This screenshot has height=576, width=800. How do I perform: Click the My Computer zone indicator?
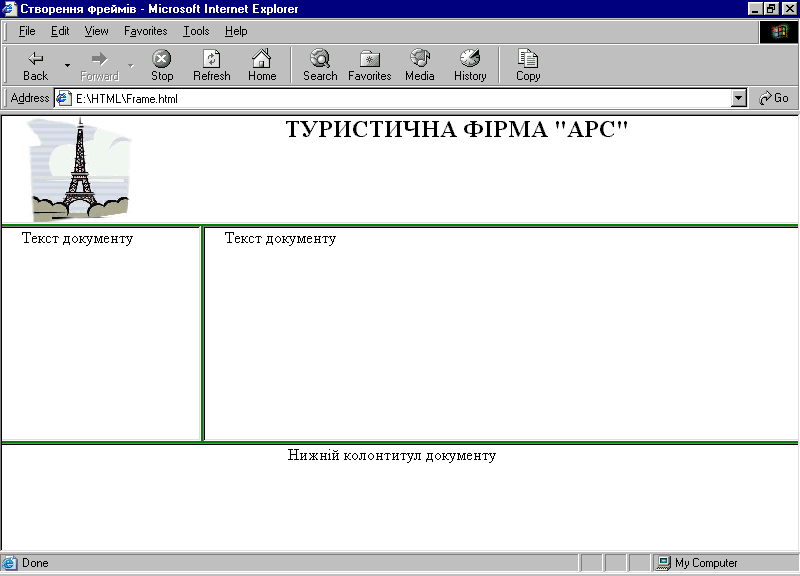697,563
